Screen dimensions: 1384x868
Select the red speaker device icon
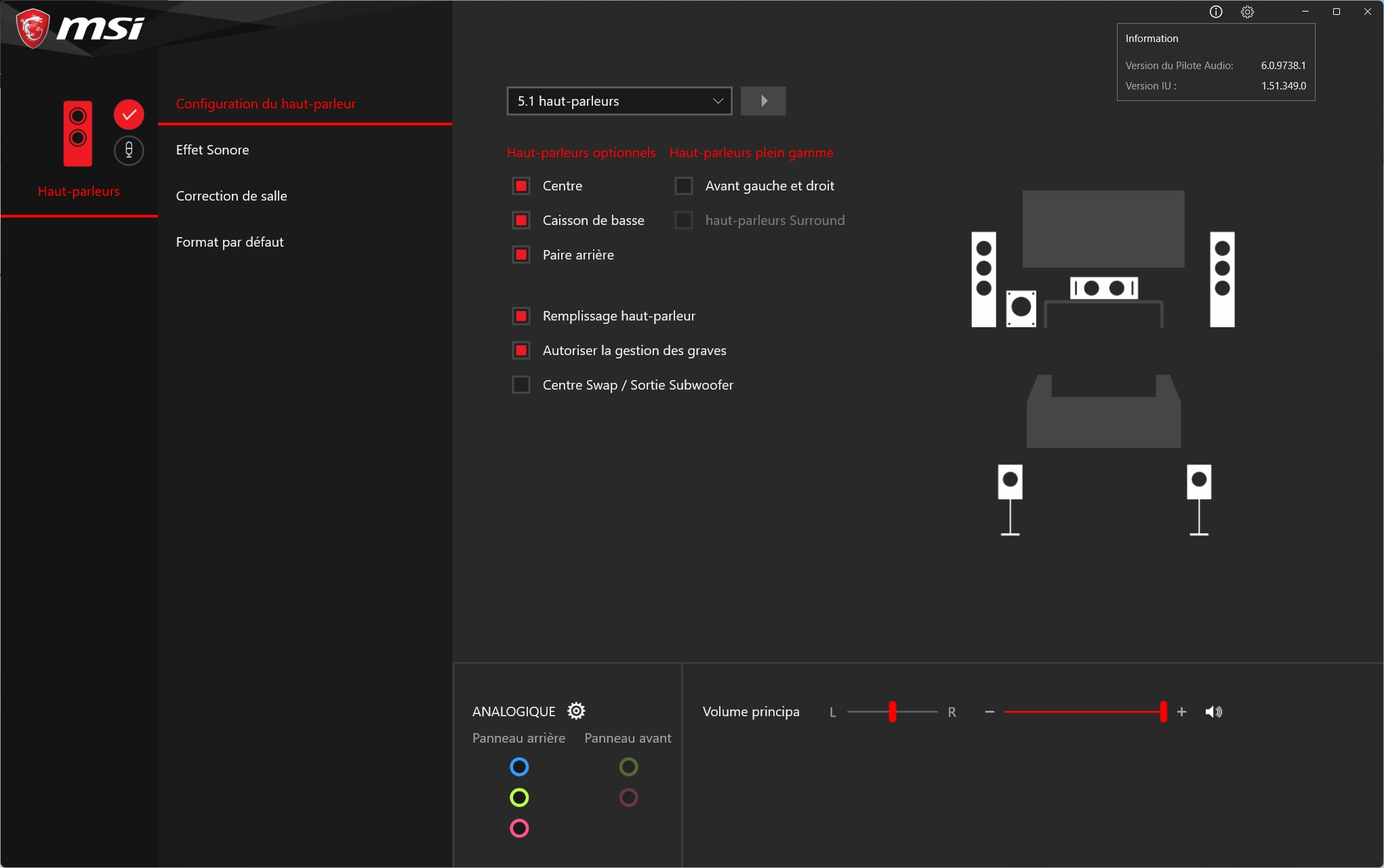point(78,133)
